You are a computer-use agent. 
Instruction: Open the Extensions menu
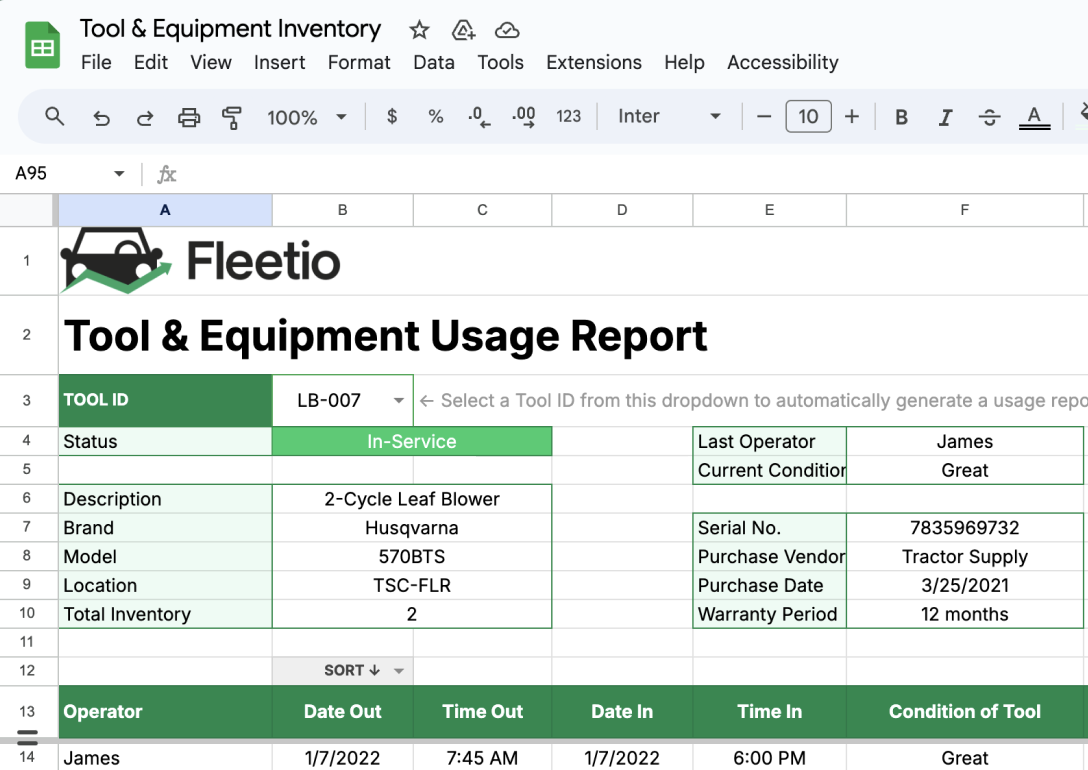point(594,62)
